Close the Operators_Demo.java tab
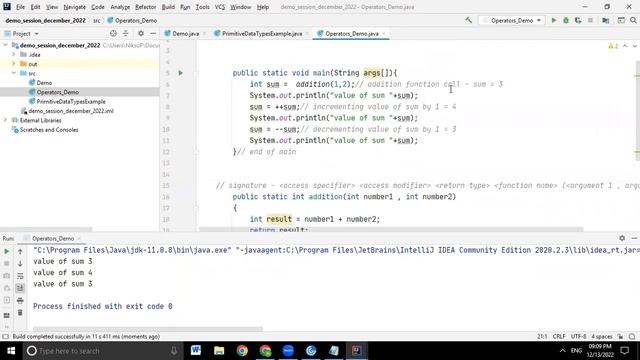Viewport: 640px width, 360px height. pos(384,33)
